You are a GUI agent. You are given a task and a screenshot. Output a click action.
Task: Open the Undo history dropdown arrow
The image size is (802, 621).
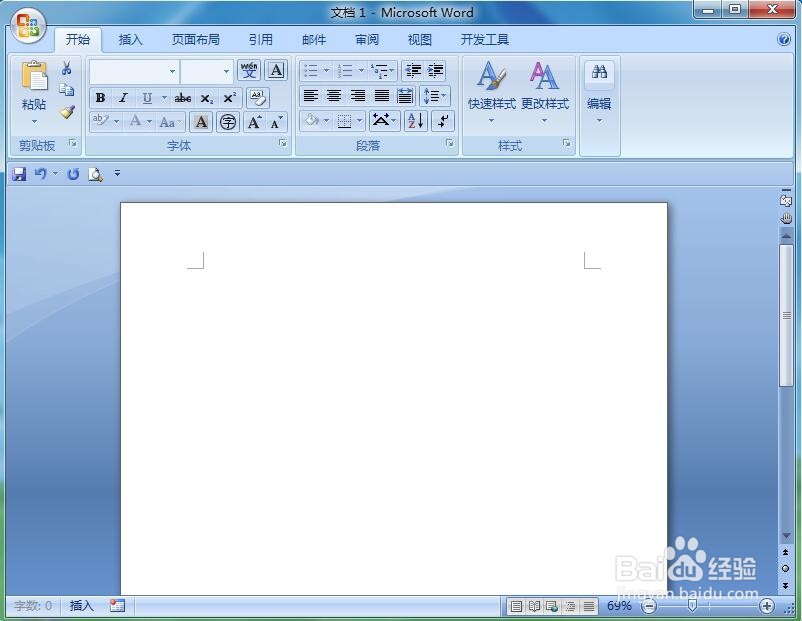(x=55, y=173)
